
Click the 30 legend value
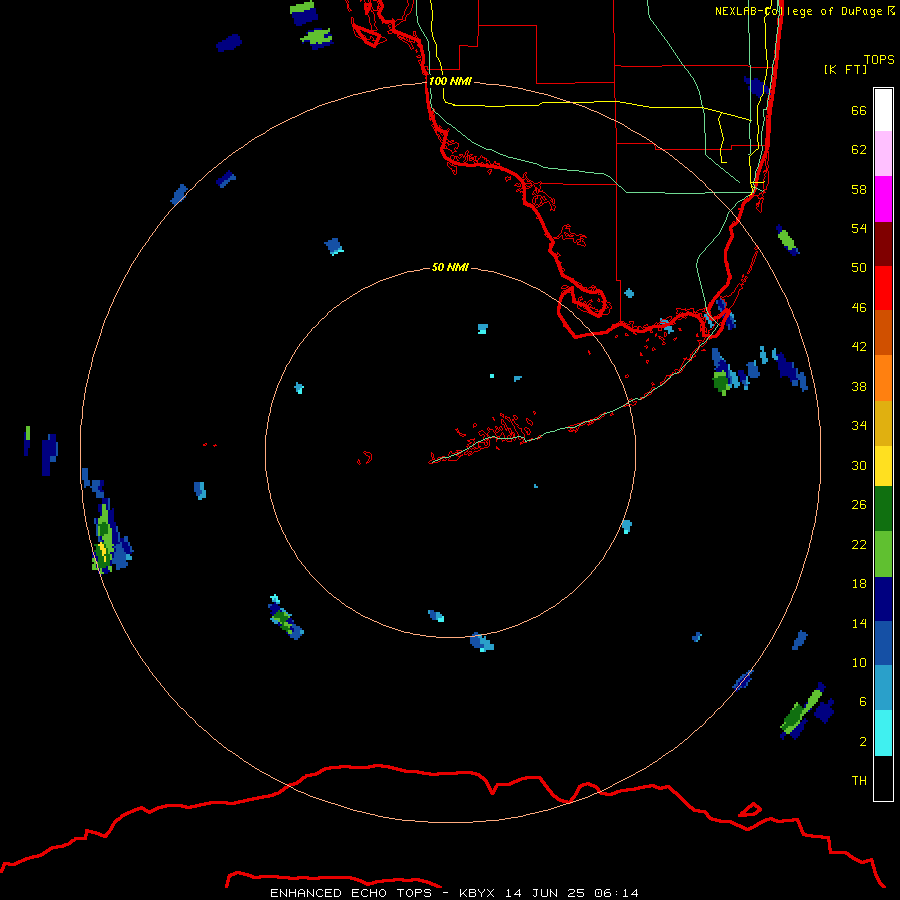point(859,465)
